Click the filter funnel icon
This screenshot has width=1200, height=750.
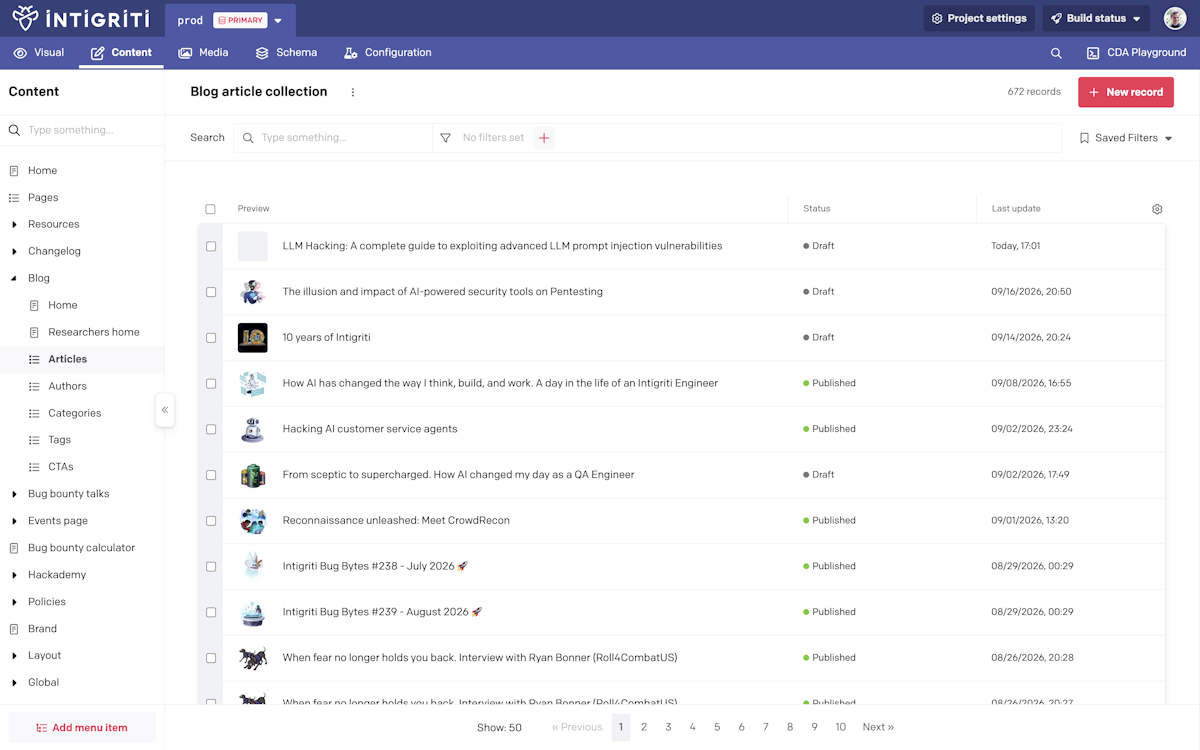(446, 138)
